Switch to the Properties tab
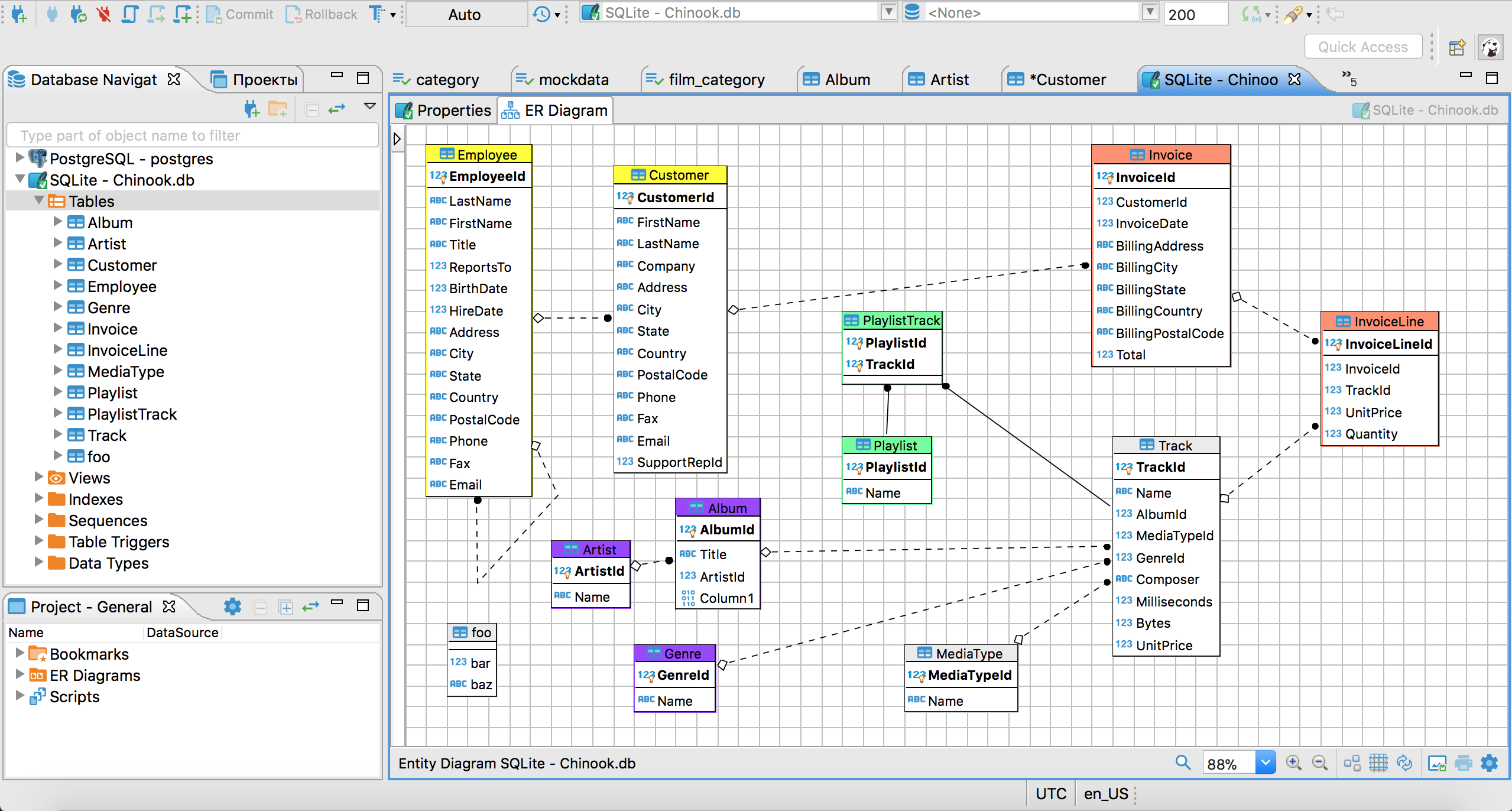This screenshot has width=1512, height=811. (x=445, y=110)
